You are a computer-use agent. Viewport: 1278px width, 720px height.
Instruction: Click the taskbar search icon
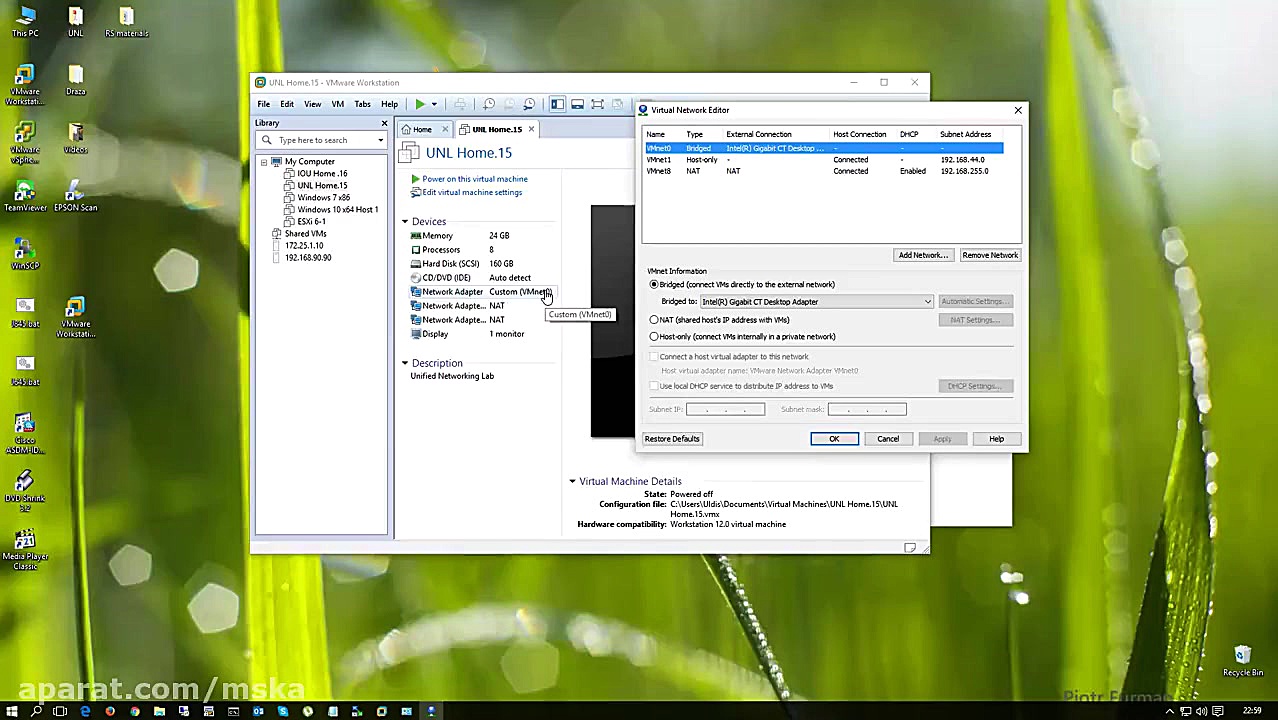point(36,711)
